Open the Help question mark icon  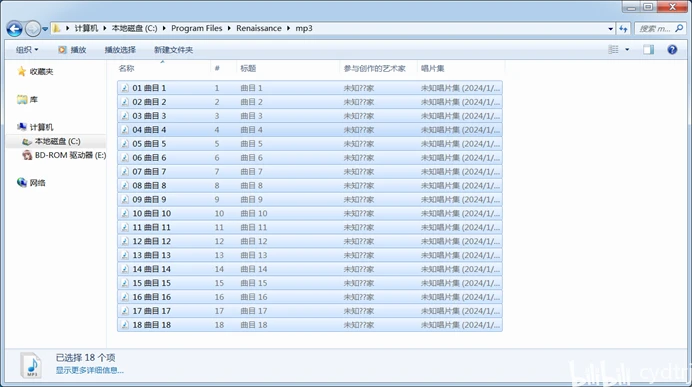[672, 49]
